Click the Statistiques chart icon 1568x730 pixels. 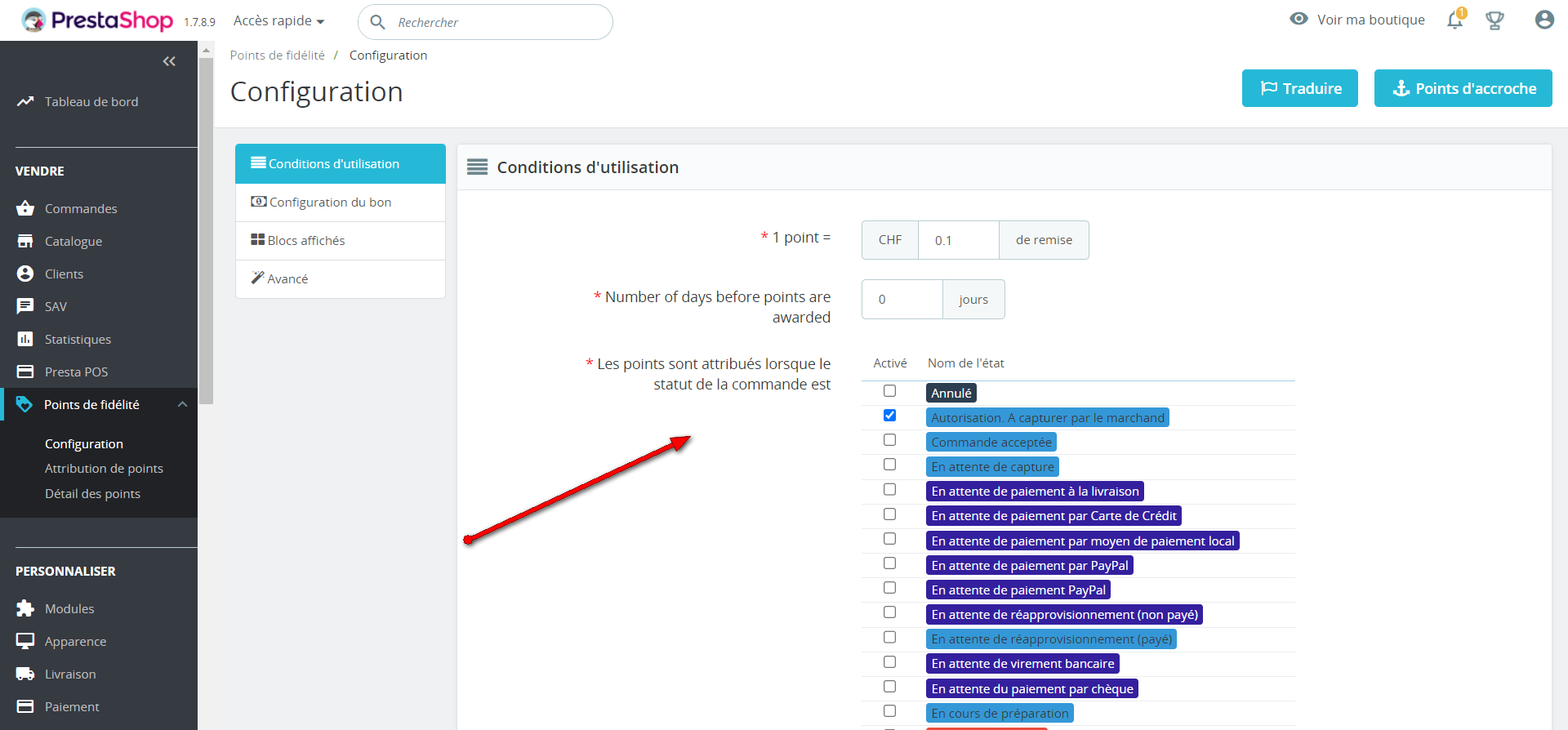[x=25, y=339]
